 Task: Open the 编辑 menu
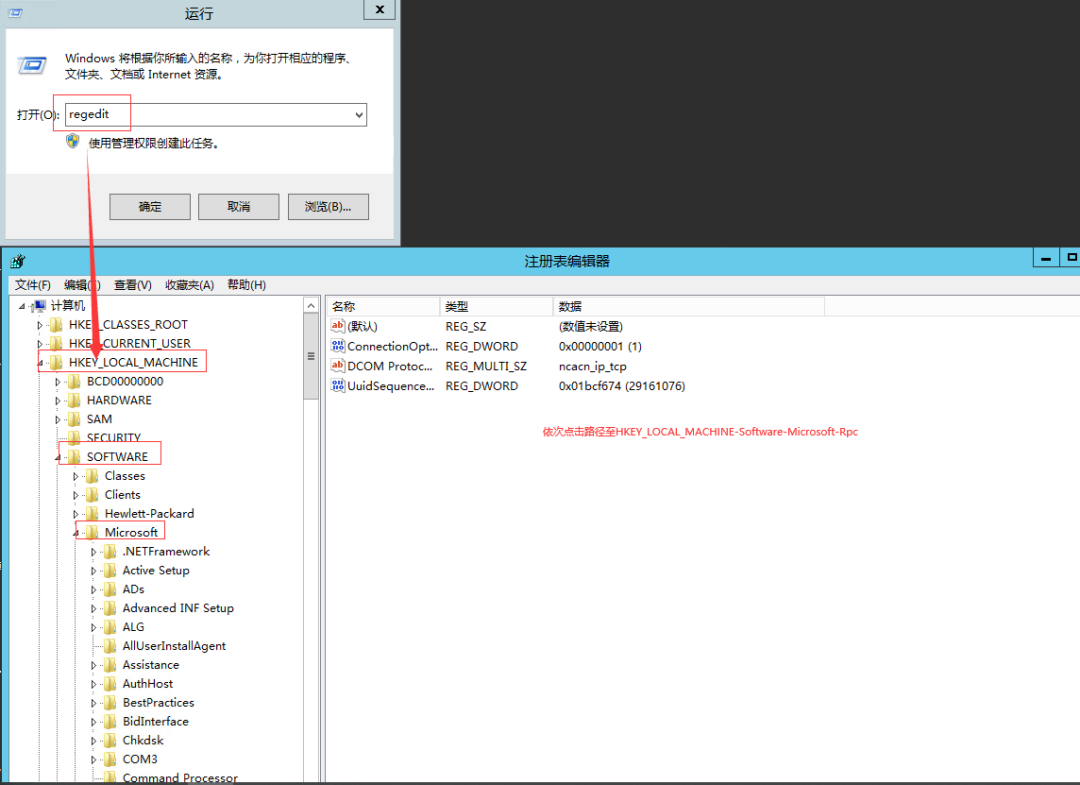(x=82, y=285)
